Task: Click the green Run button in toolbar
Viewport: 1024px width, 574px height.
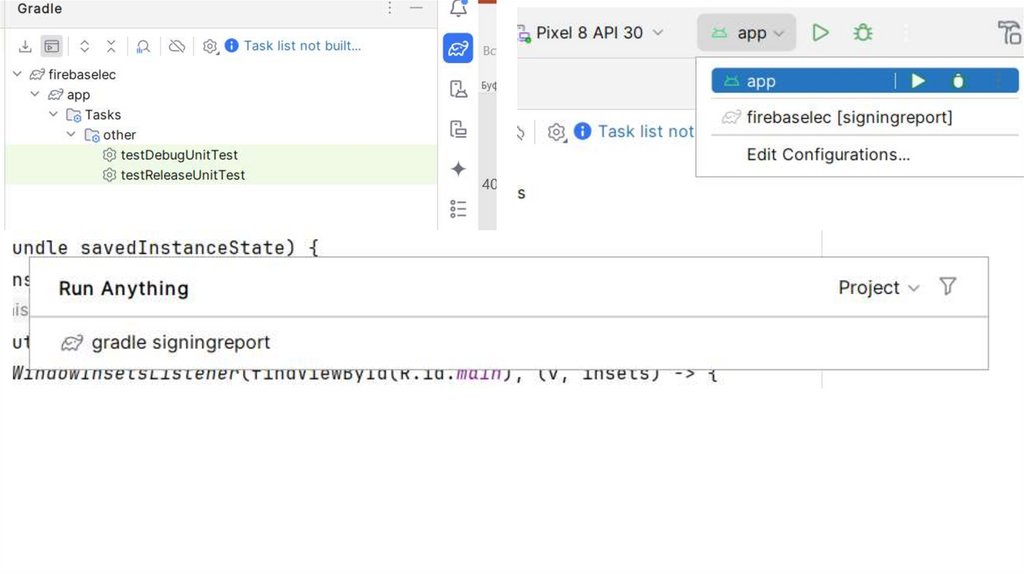Action: [x=820, y=33]
